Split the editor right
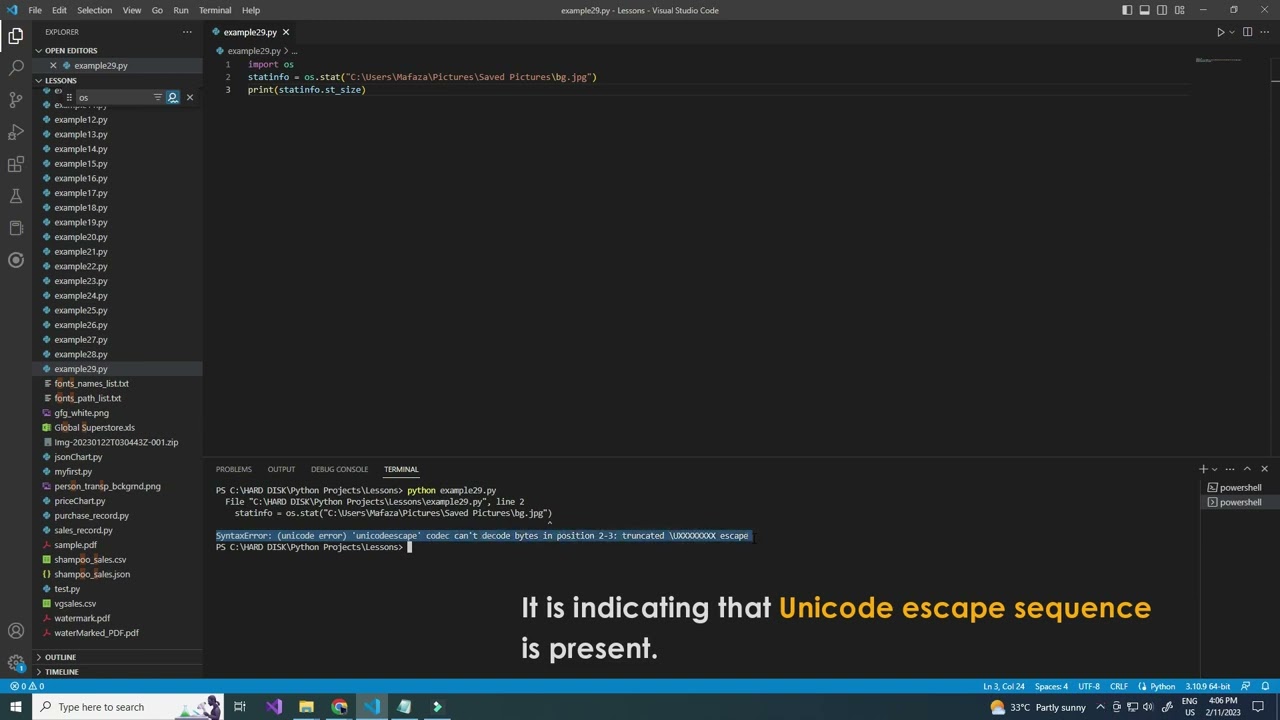1280x720 pixels. click(x=1247, y=32)
